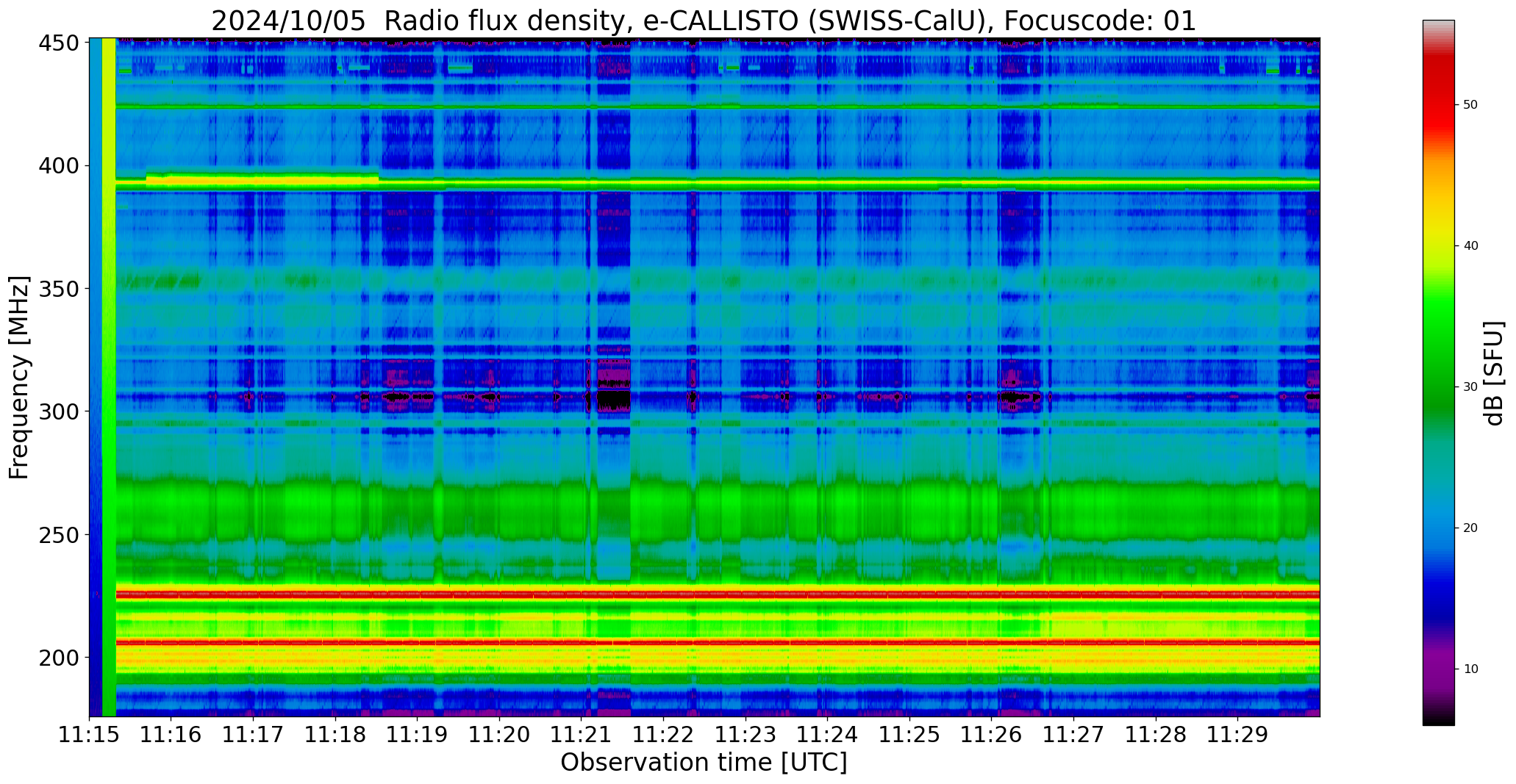Click the colorbar 30 tick label

coord(1470,387)
